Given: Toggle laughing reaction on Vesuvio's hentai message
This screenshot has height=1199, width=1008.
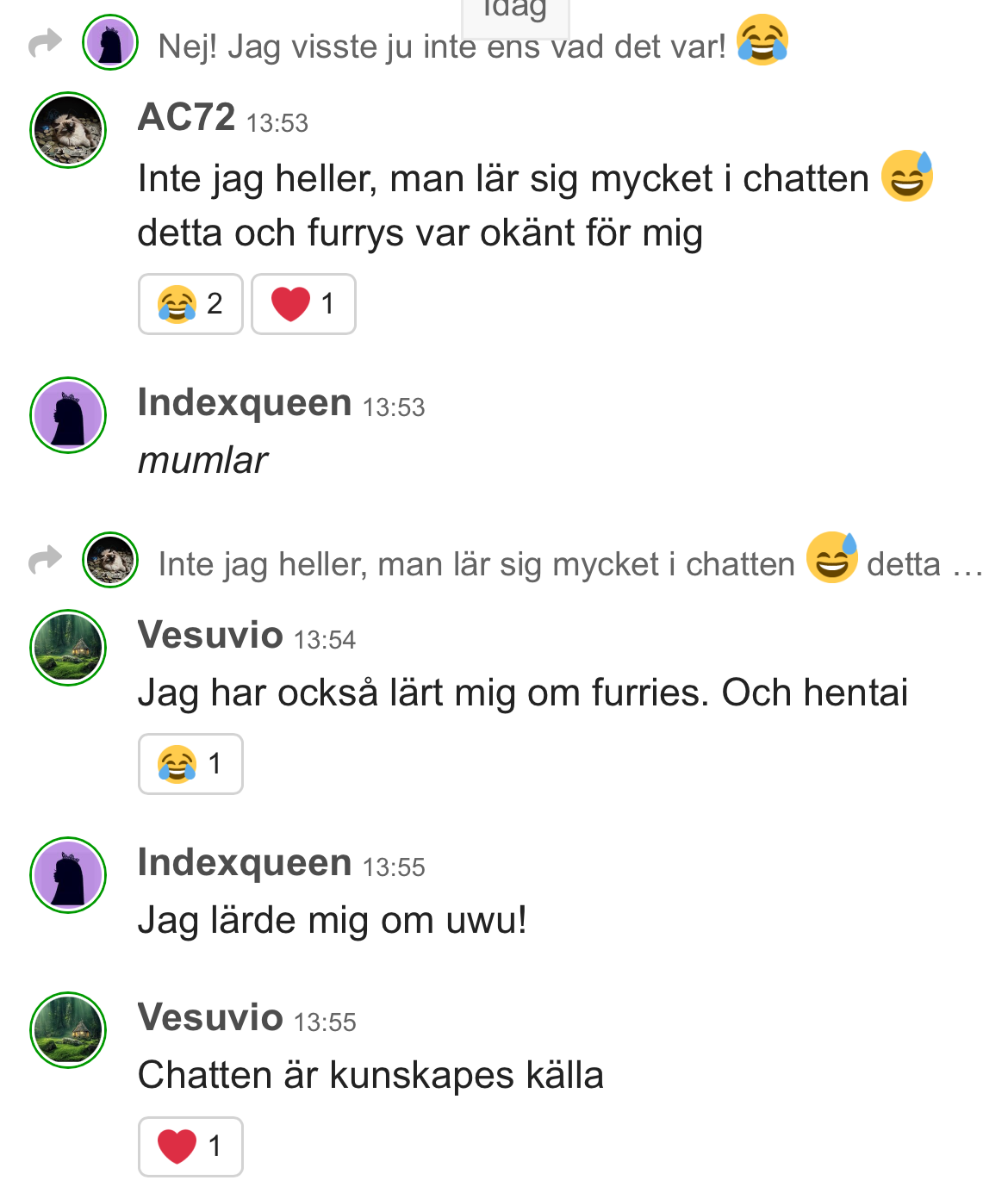Looking at the screenshot, I should point(190,764).
